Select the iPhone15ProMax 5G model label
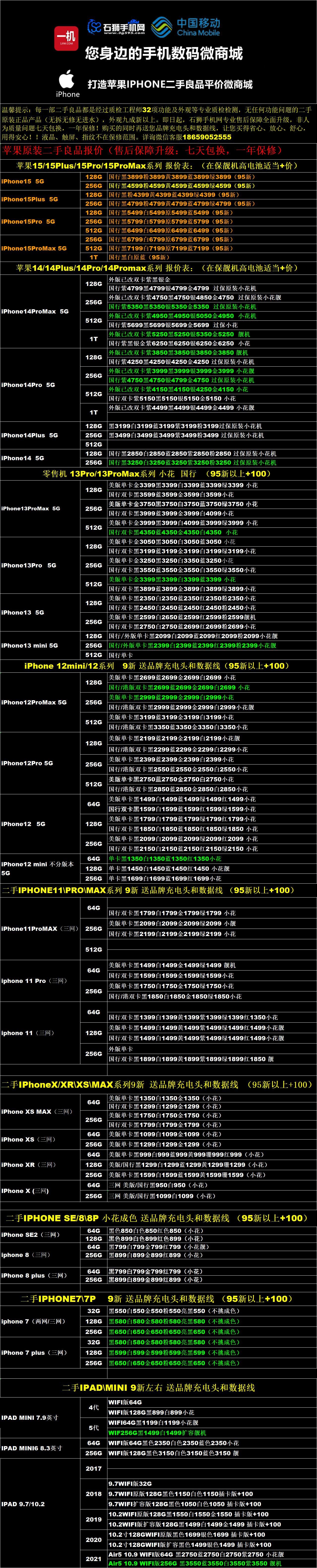This screenshot has width=317, height=1568. (34, 248)
